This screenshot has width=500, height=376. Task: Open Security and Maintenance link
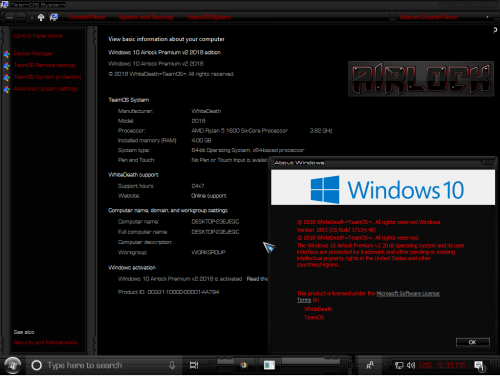tap(45, 342)
